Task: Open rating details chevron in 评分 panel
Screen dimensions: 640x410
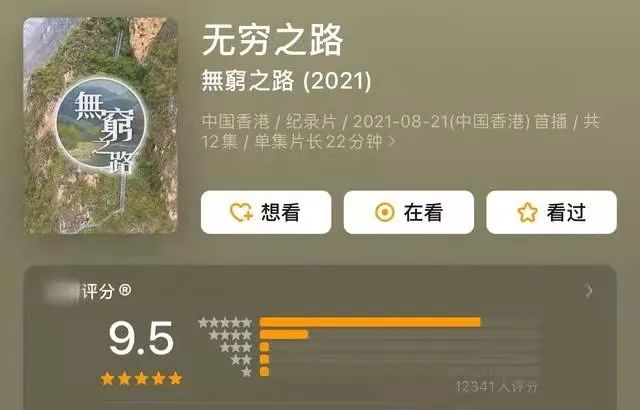Action: coord(588,291)
